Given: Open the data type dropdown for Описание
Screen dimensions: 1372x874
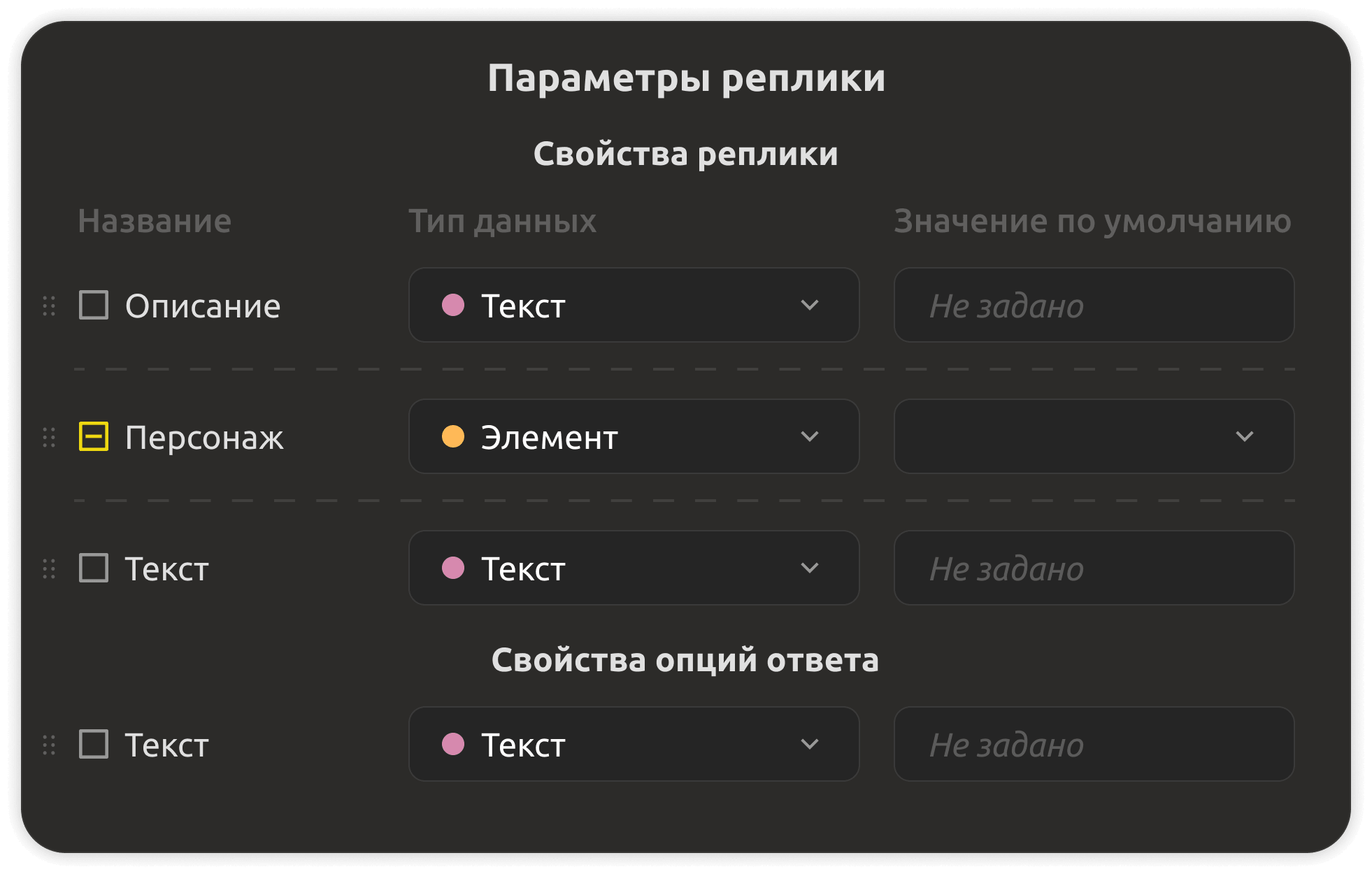Looking at the screenshot, I should pos(634,305).
